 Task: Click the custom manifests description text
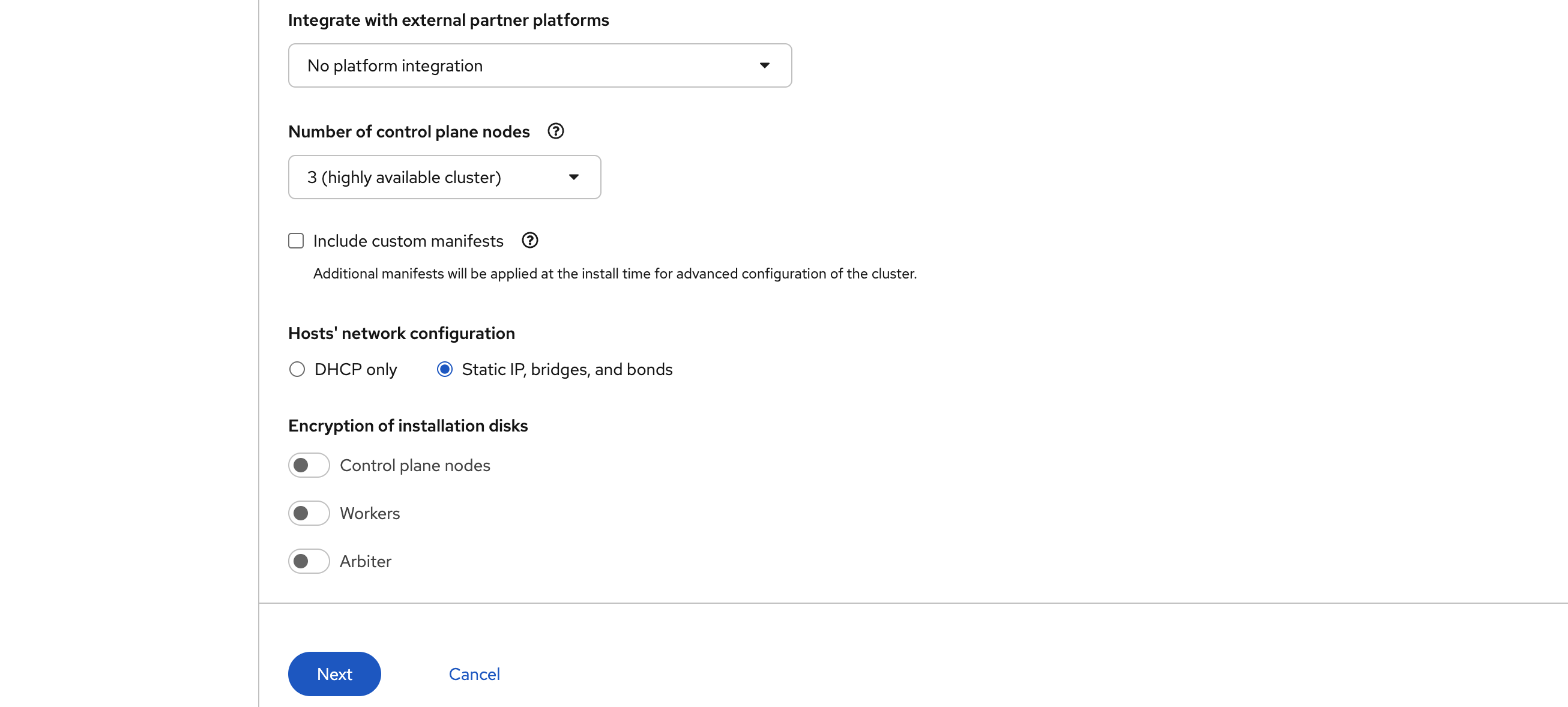pos(614,274)
